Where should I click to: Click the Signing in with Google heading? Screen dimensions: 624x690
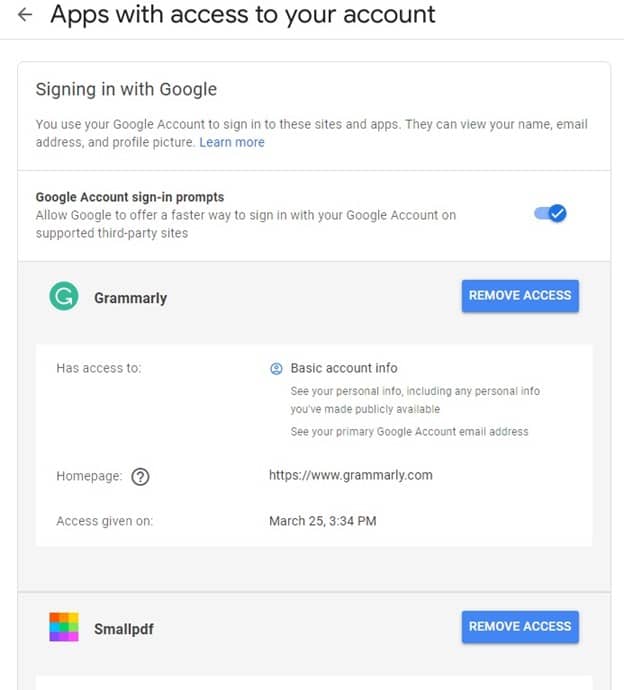pos(126,89)
